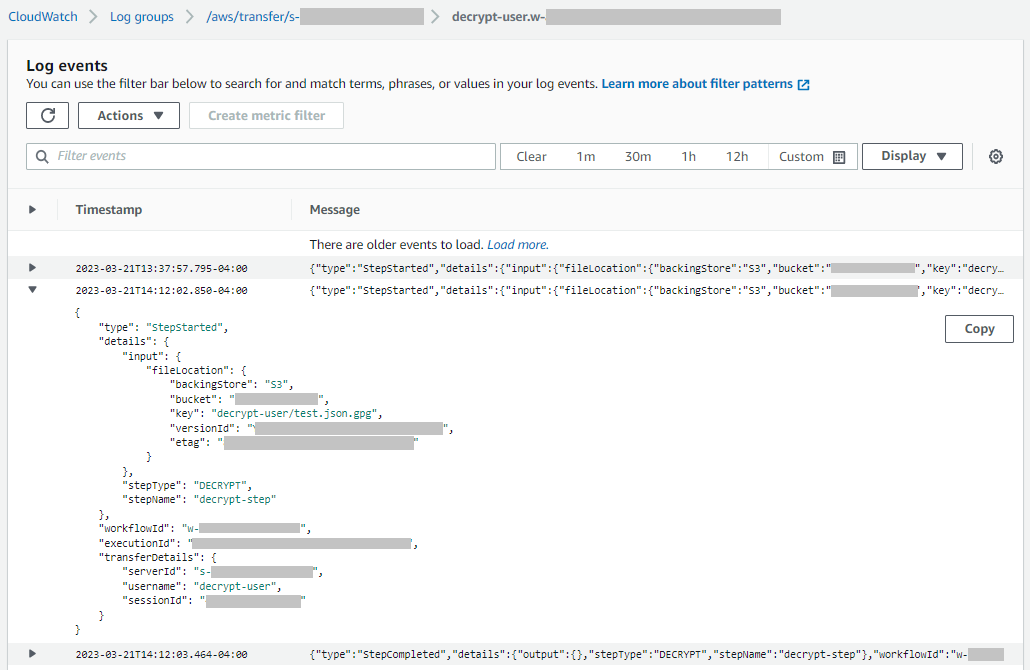This screenshot has height=670, width=1030.
Task: Open the CloudWatch preferences gear
Action: (995, 156)
